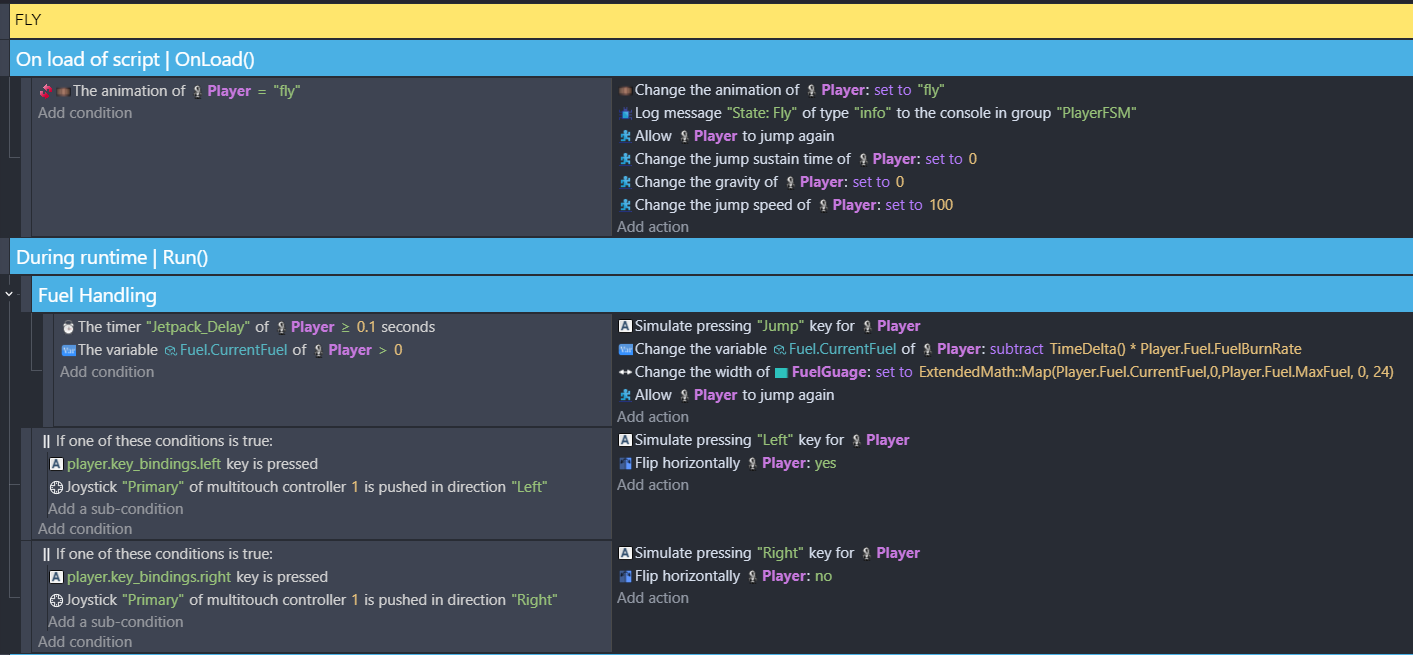Click the joystick icon in the "Left" direction condition

click(56, 487)
